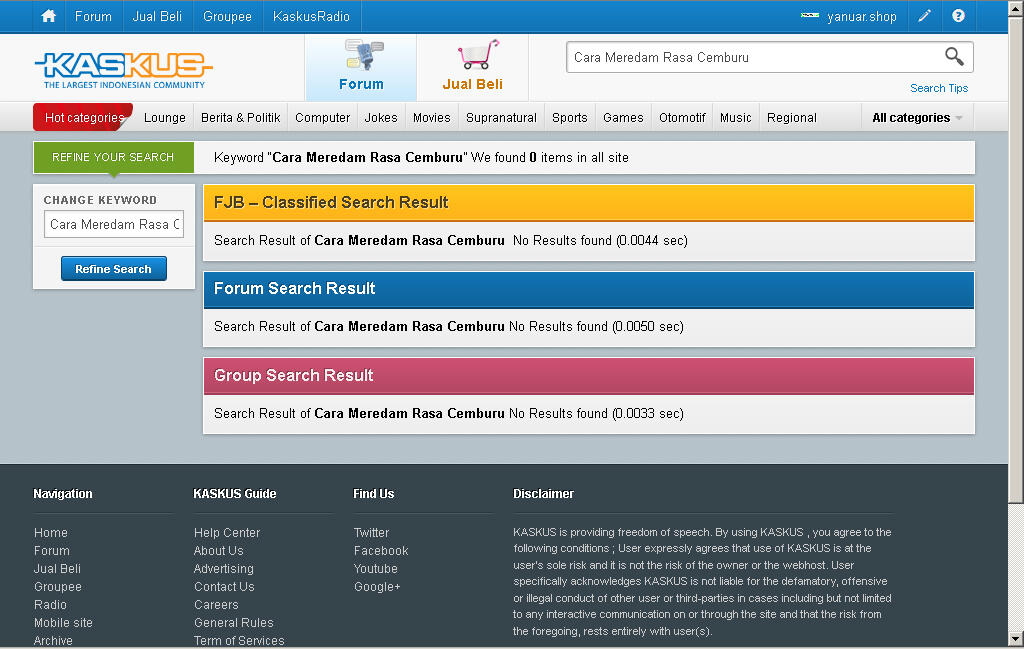The image size is (1024, 649).
Task: Click the Forum Search Result header
Action: [589, 289]
